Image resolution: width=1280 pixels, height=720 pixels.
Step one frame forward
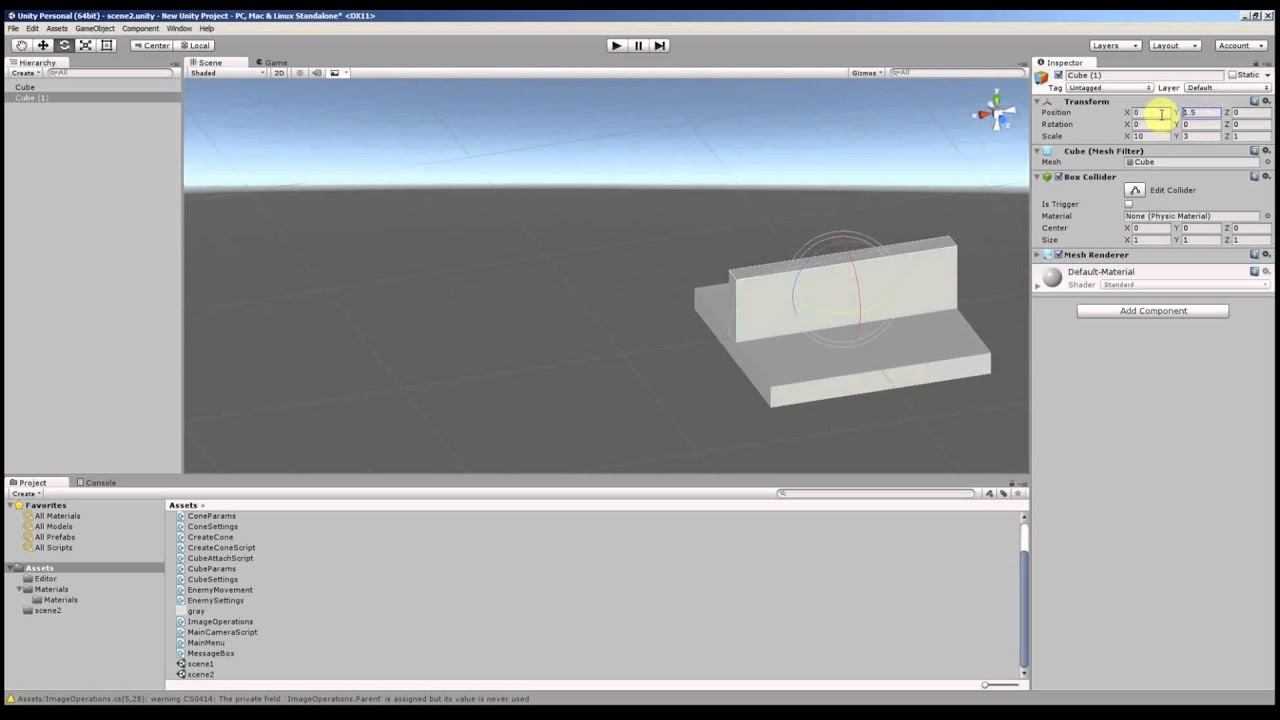pyautogui.click(x=660, y=45)
